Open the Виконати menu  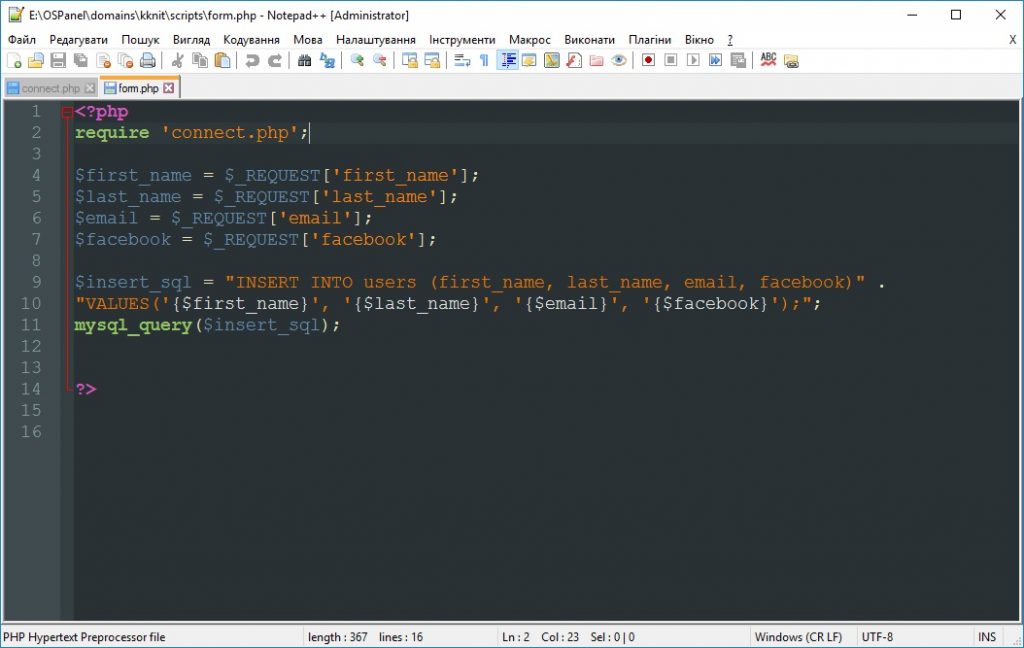point(590,40)
